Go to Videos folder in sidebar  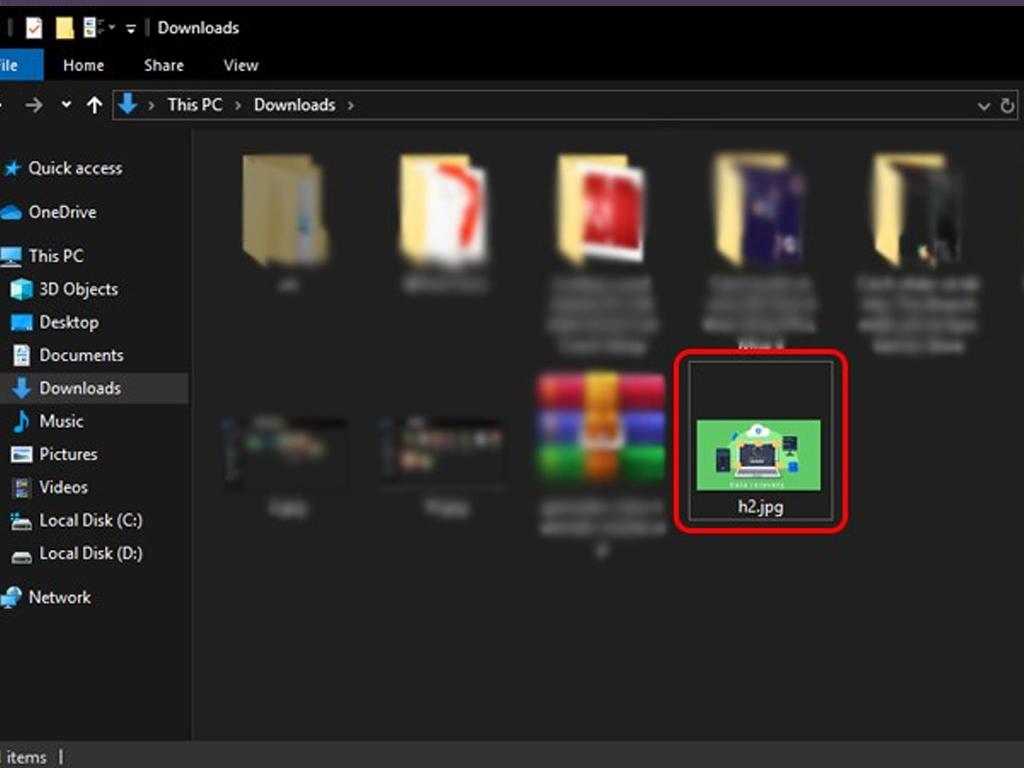[x=63, y=487]
